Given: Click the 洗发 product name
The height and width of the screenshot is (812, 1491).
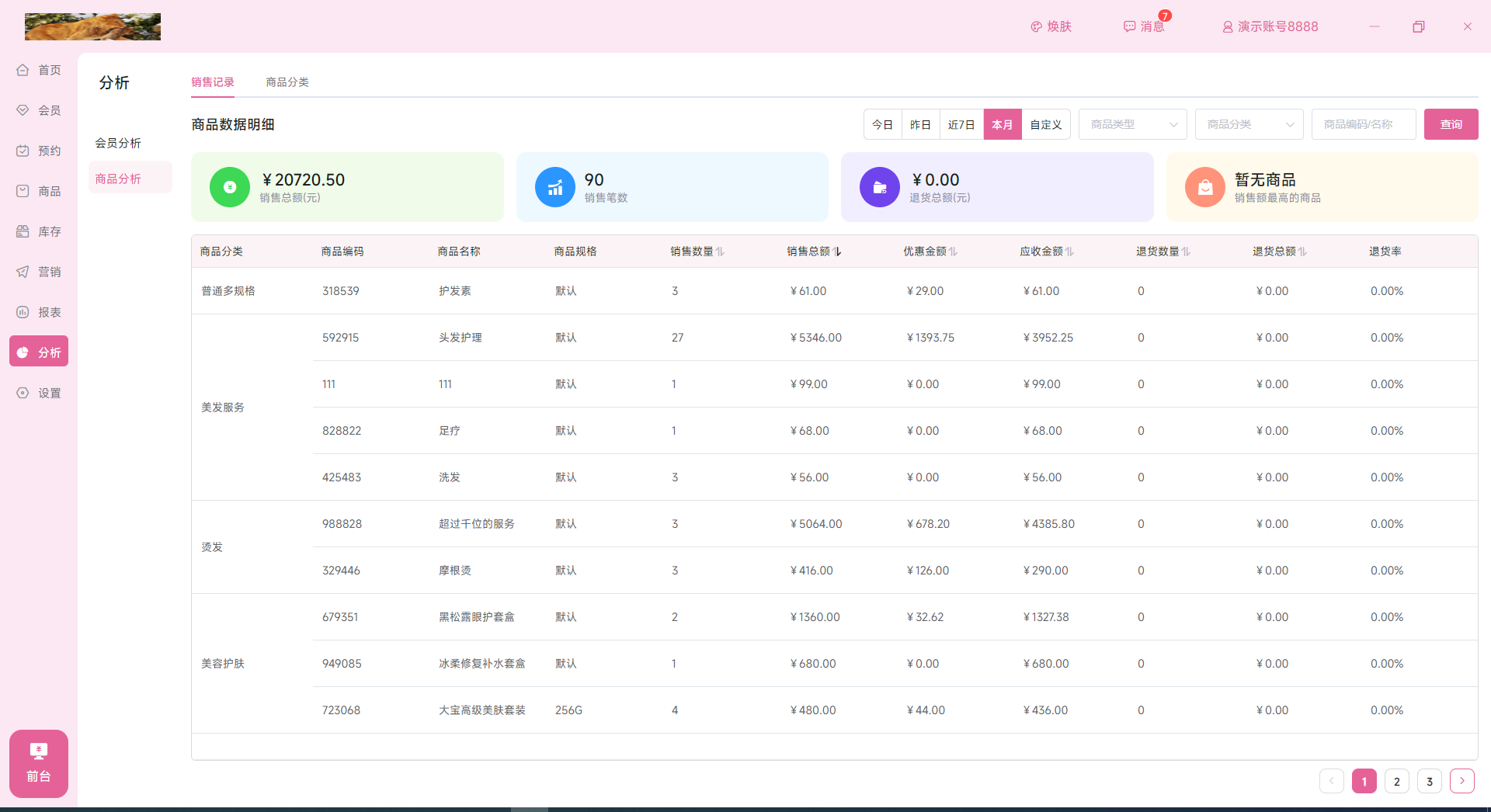Looking at the screenshot, I should click(x=450, y=477).
